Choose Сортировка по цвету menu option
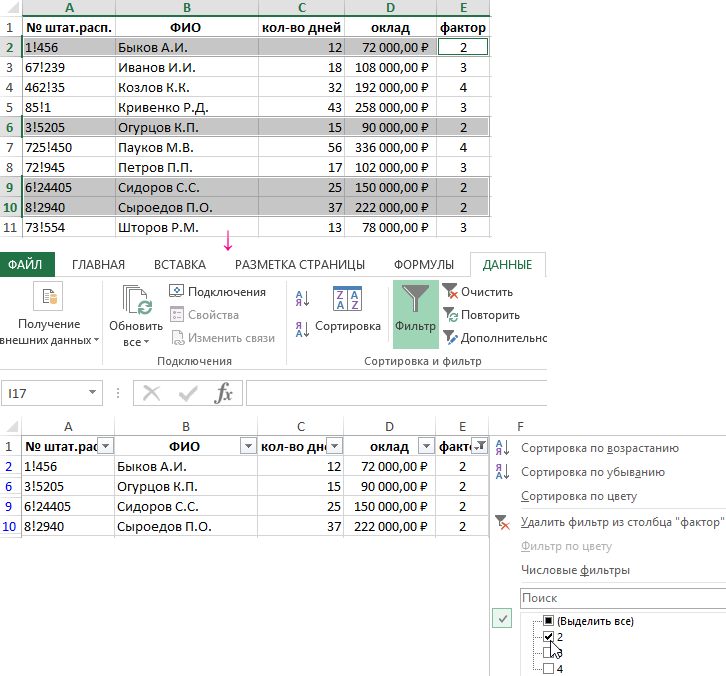726x676 pixels. click(578, 496)
